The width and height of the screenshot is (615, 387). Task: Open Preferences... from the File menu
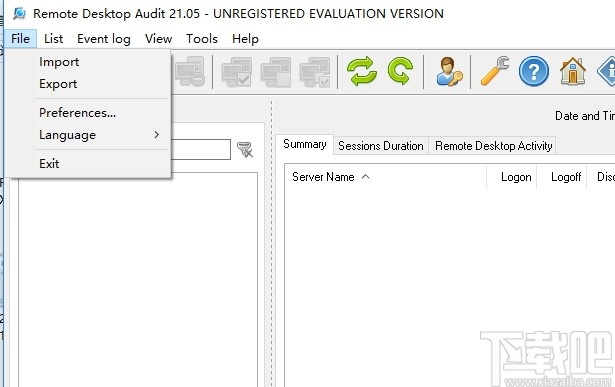pyautogui.click(x=89, y=113)
